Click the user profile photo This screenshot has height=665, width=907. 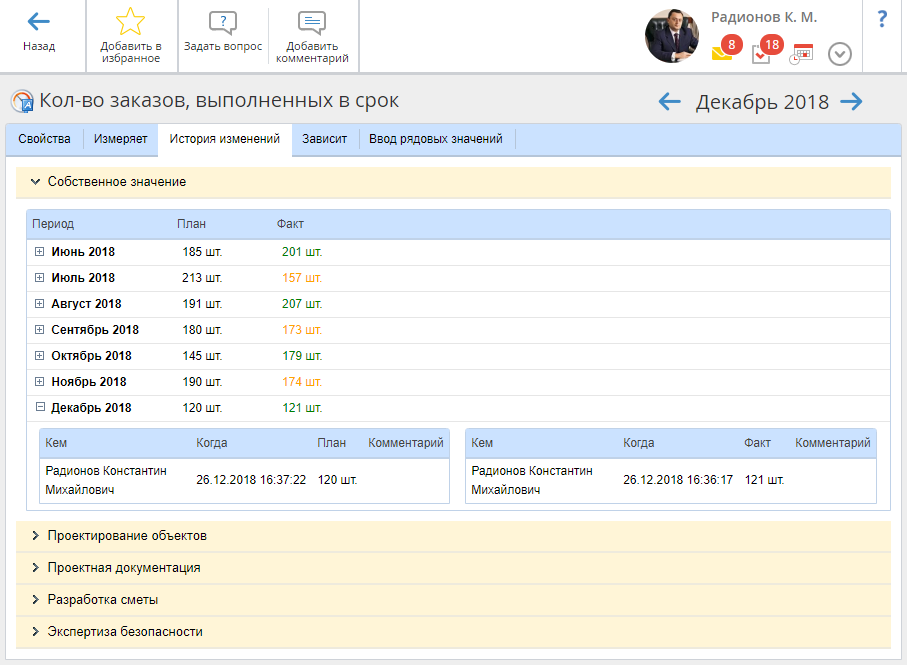point(671,37)
